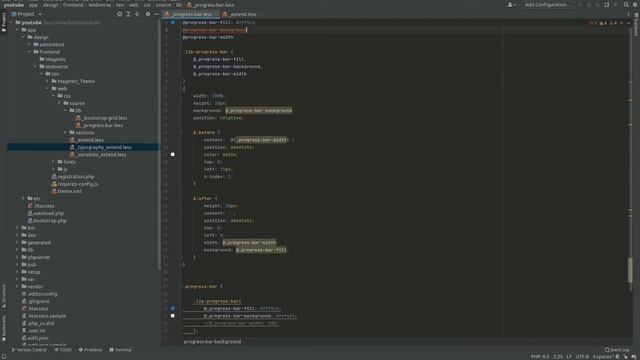This screenshot has width=640, height=360.
Task: Select requirejs-config.js file
Action: click(x=75, y=184)
